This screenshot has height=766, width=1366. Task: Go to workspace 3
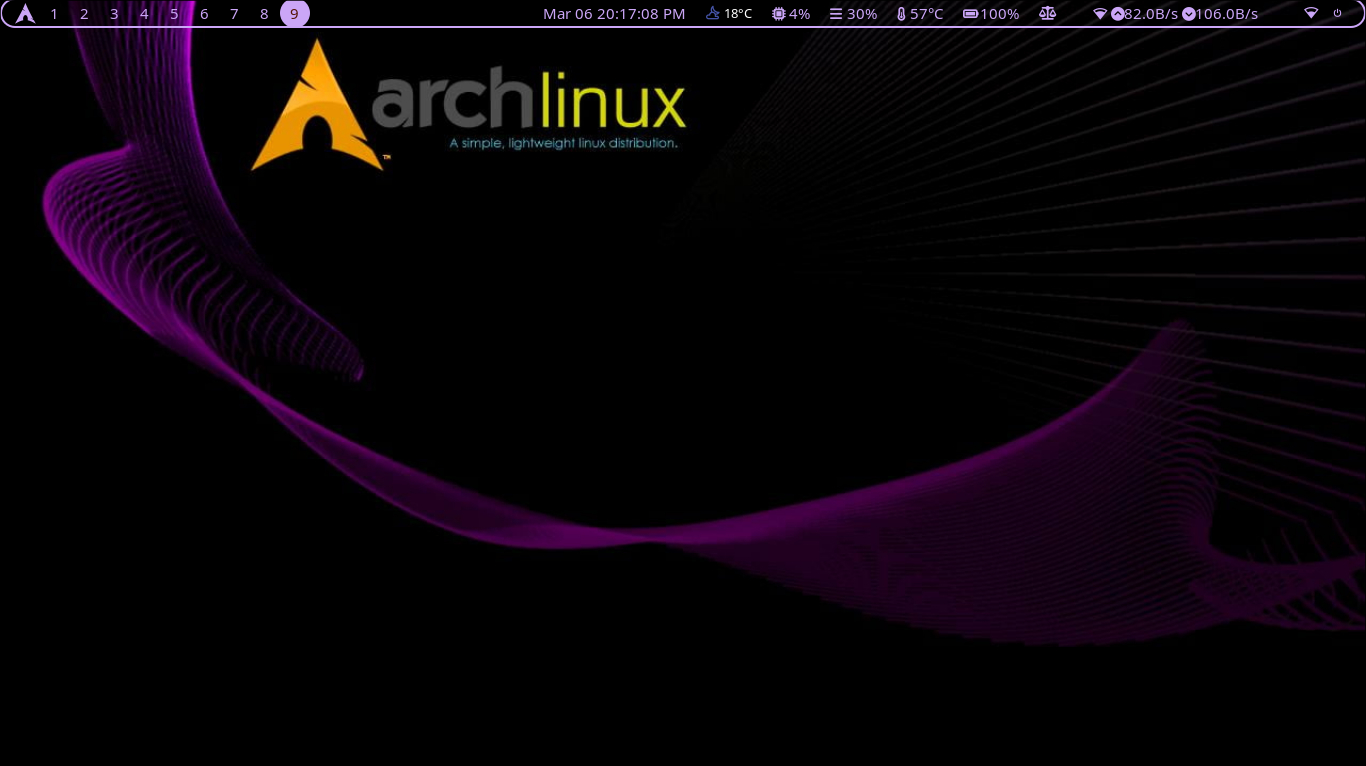tap(114, 14)
